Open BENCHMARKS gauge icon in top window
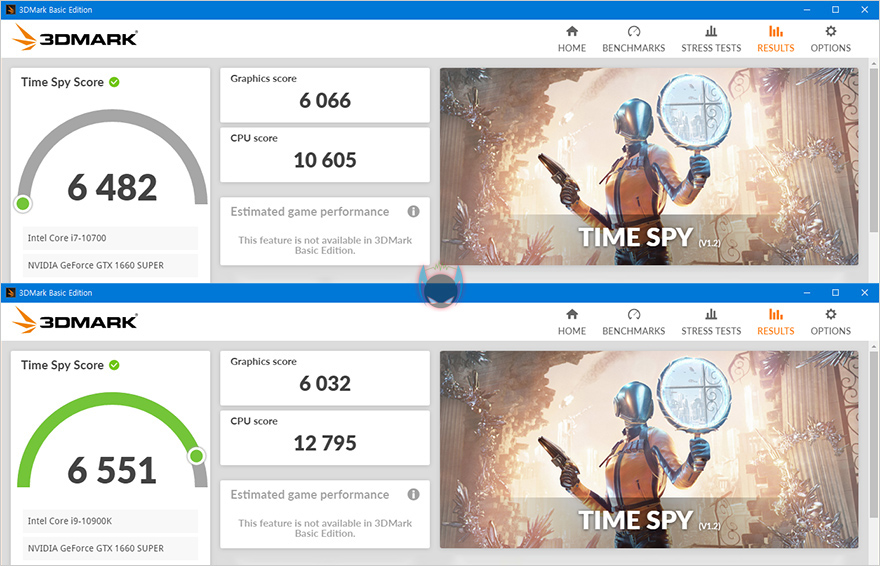880x566 pixels. [634, 31]
